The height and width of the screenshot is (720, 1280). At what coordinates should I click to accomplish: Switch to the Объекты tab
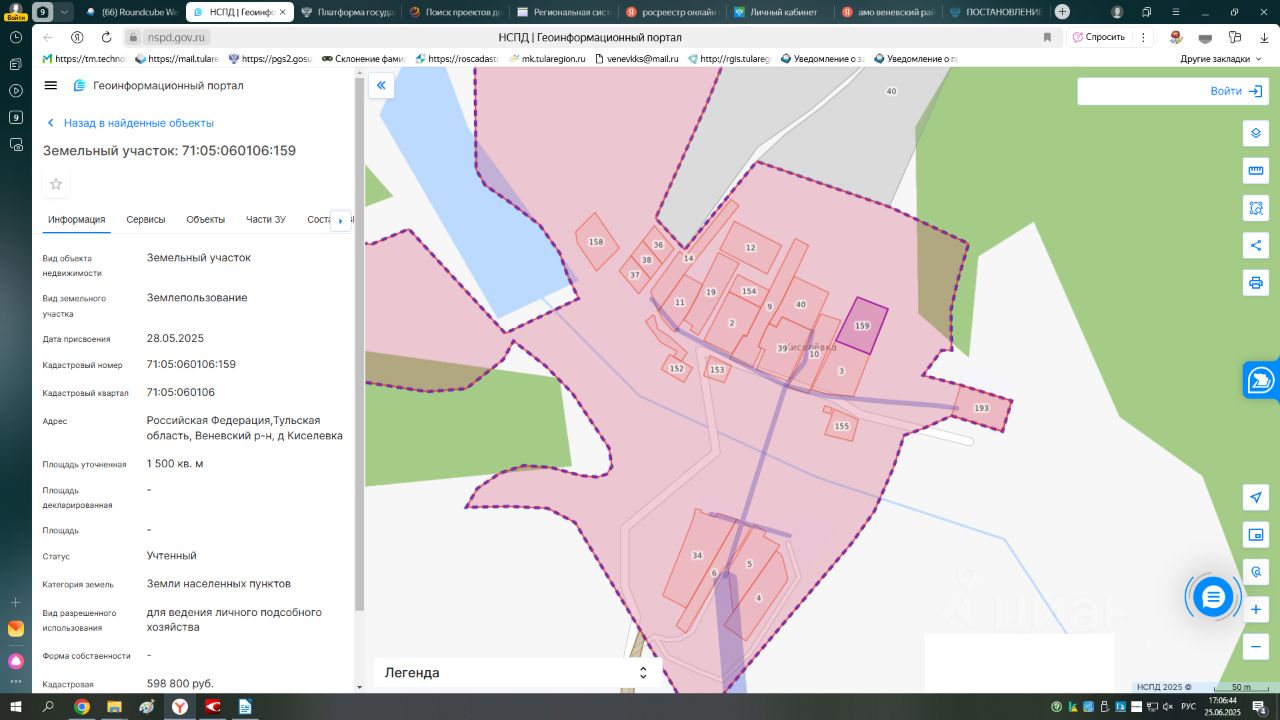pos(205,220)
